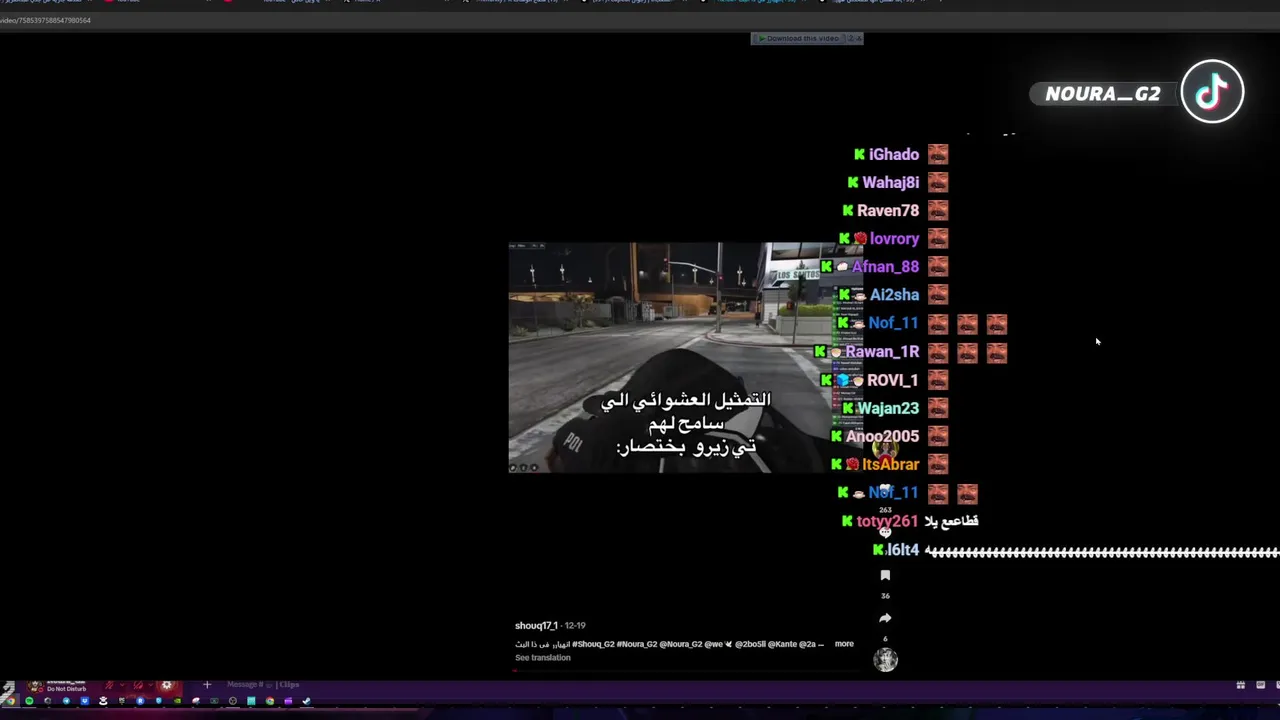Click chat username Anoo2005

pos(882,436)
